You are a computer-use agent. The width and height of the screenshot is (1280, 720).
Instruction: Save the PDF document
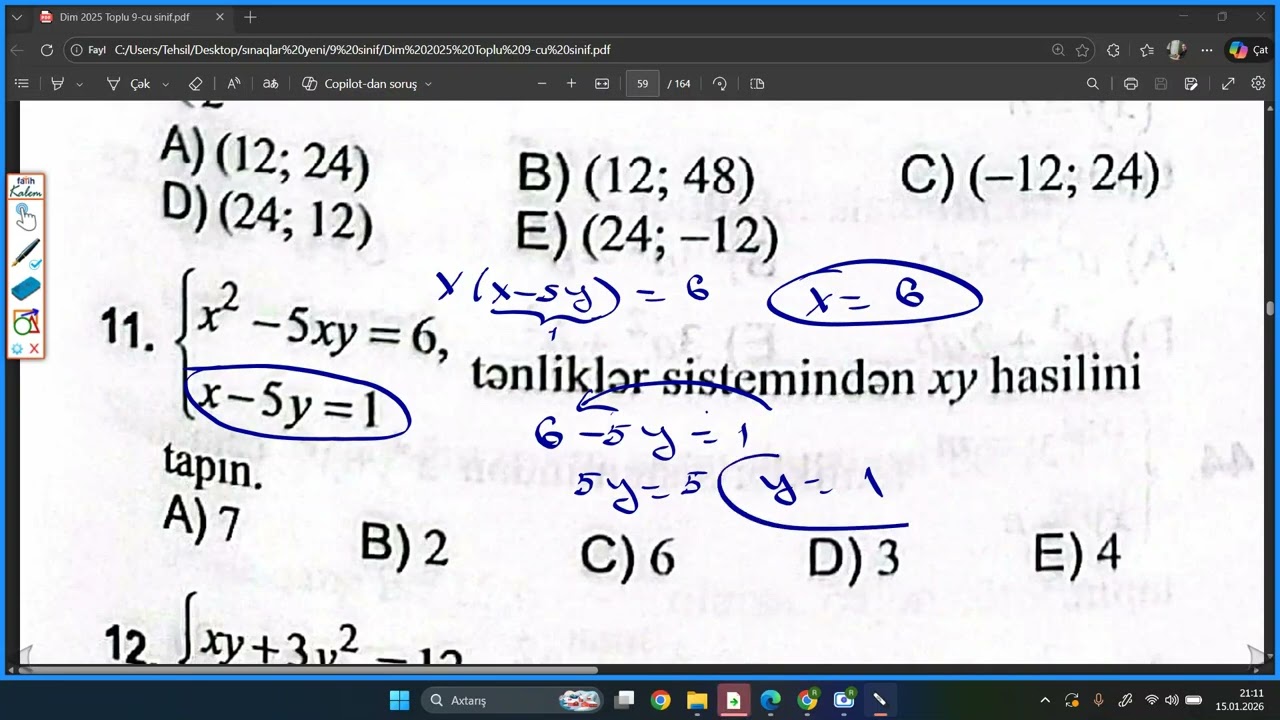(1161, 84)
